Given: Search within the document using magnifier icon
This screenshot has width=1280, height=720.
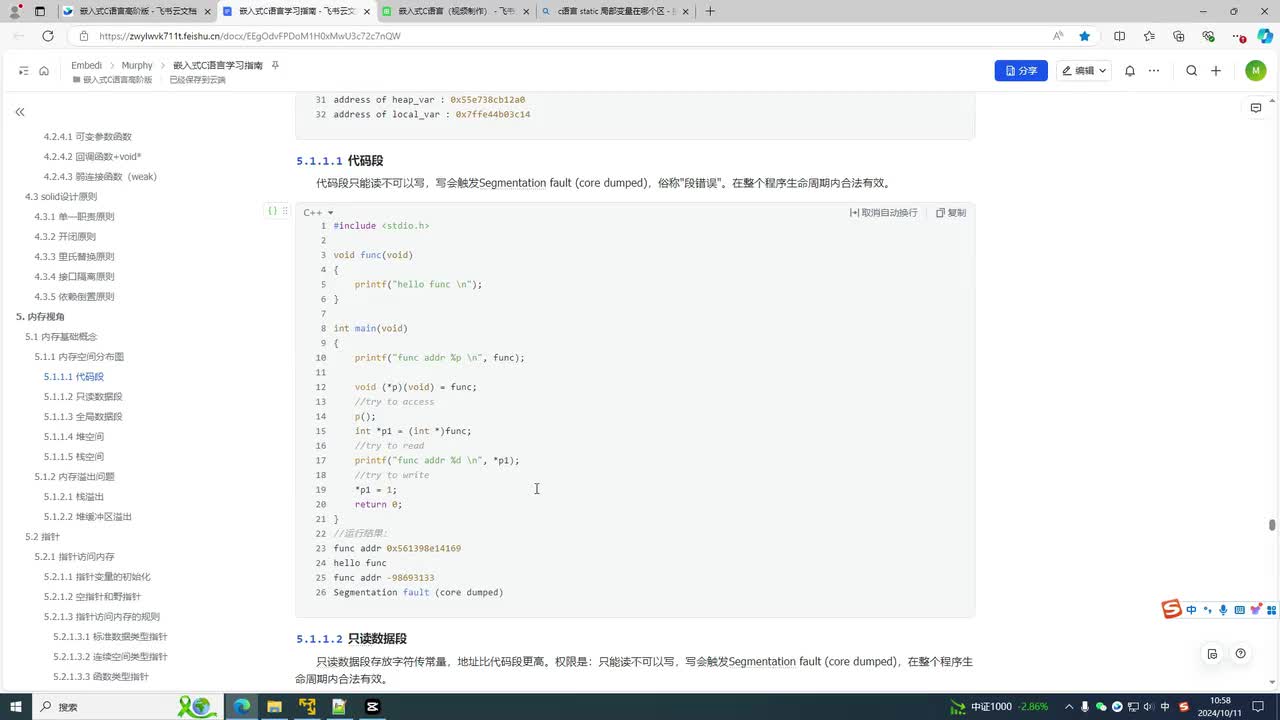Looking at the screenshot, I should 1191,71.
